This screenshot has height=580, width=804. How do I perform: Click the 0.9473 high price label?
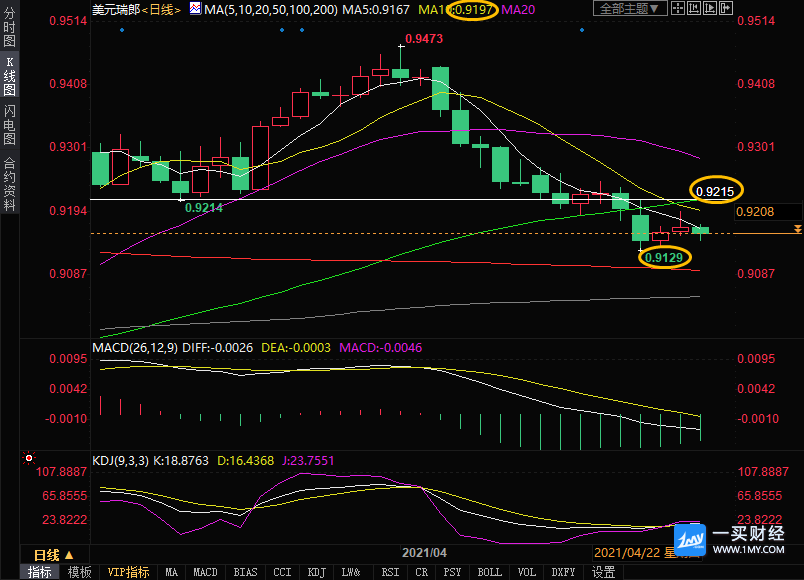tap(424, 38)
